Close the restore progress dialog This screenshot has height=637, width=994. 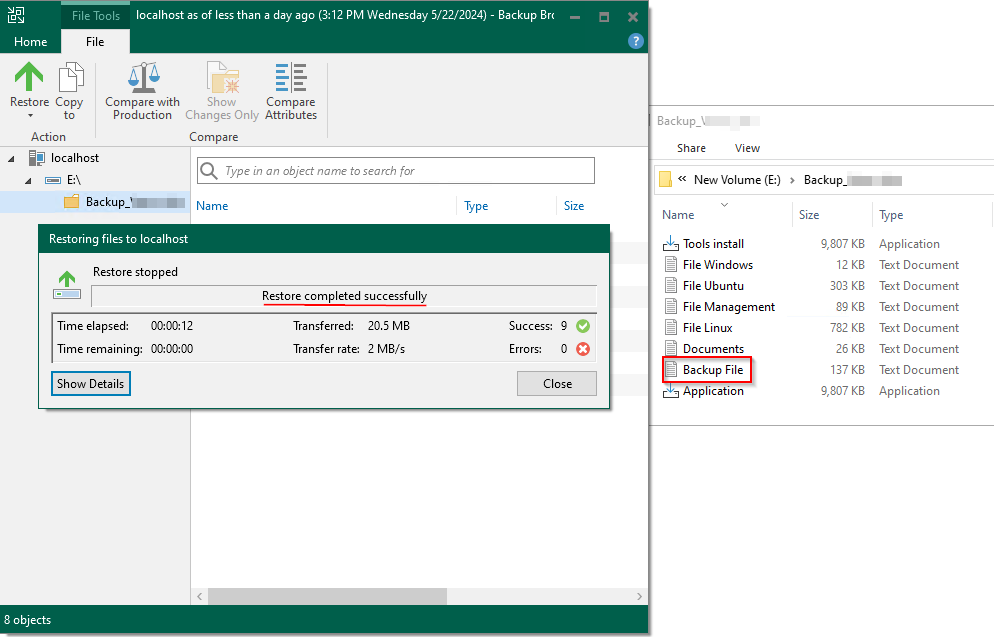click(x=557, y=384)
